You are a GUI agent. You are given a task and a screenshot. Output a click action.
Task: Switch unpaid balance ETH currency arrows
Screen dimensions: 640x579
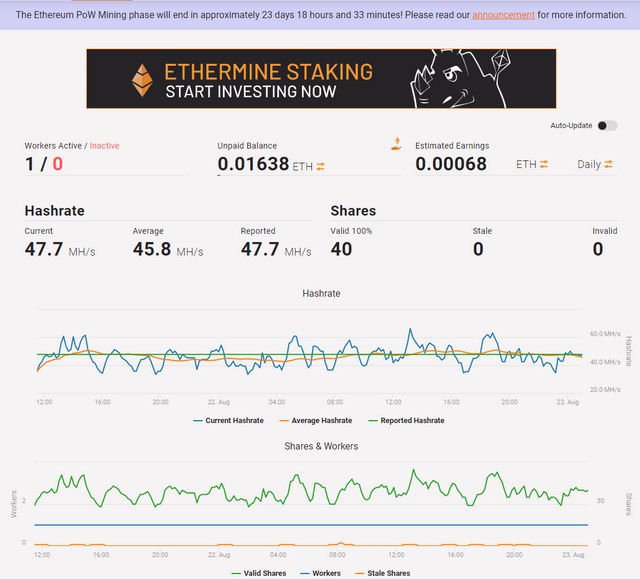[x=320, y=166]
